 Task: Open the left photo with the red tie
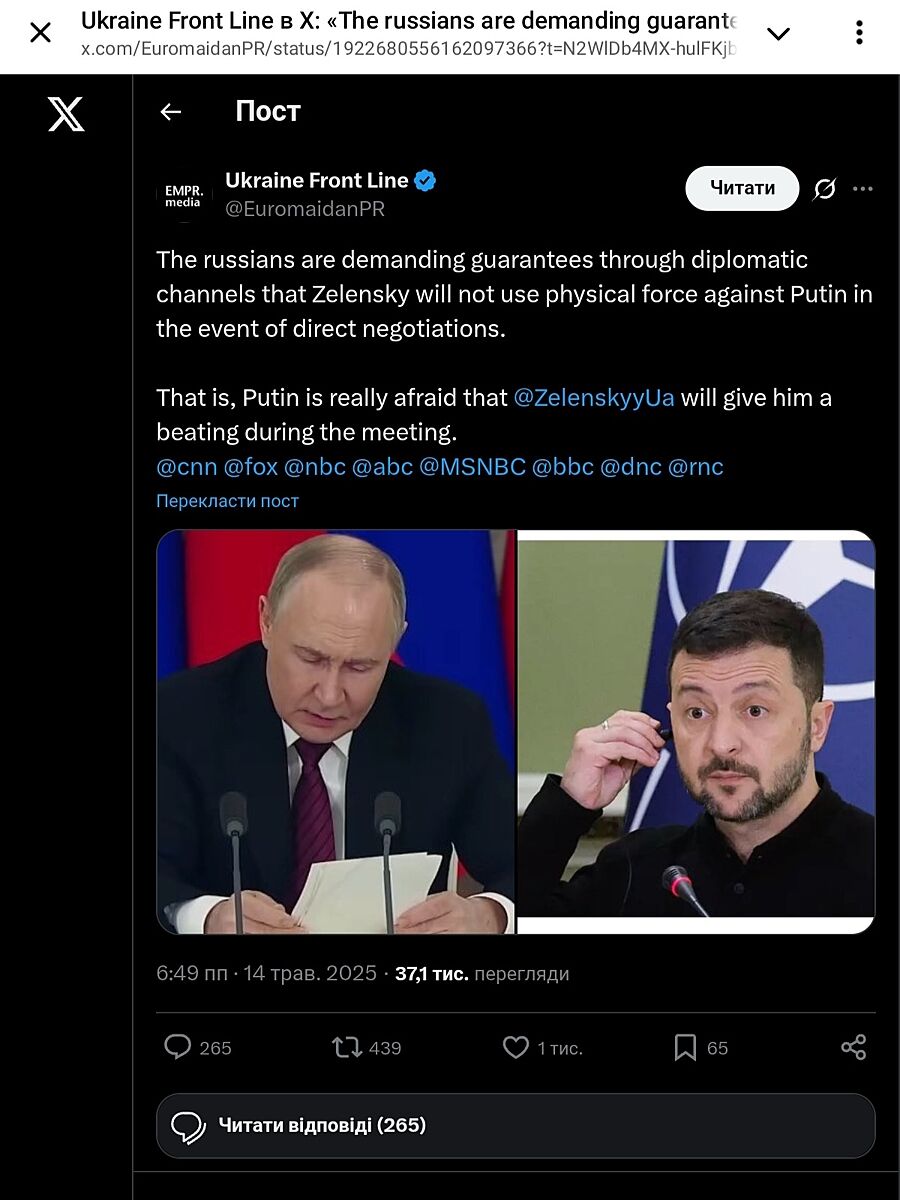coord(336,731)
